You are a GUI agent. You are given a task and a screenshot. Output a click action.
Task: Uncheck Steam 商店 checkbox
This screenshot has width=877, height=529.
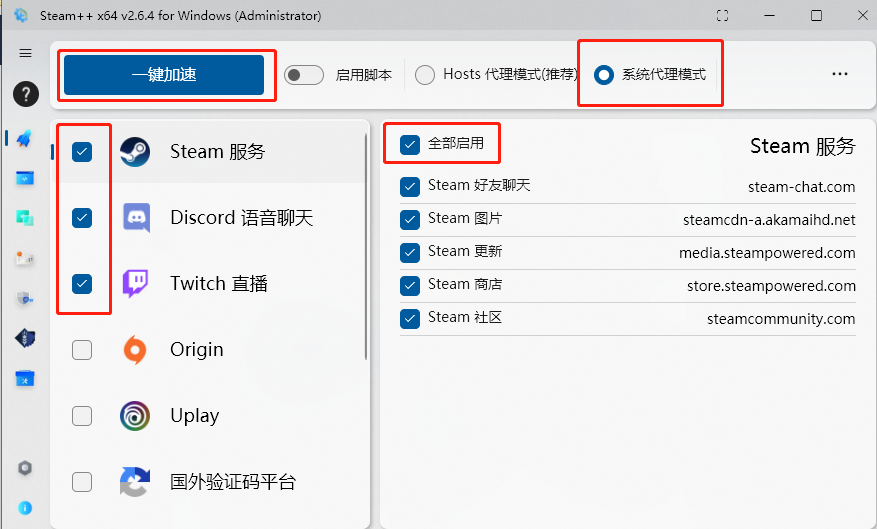point(410,286)
